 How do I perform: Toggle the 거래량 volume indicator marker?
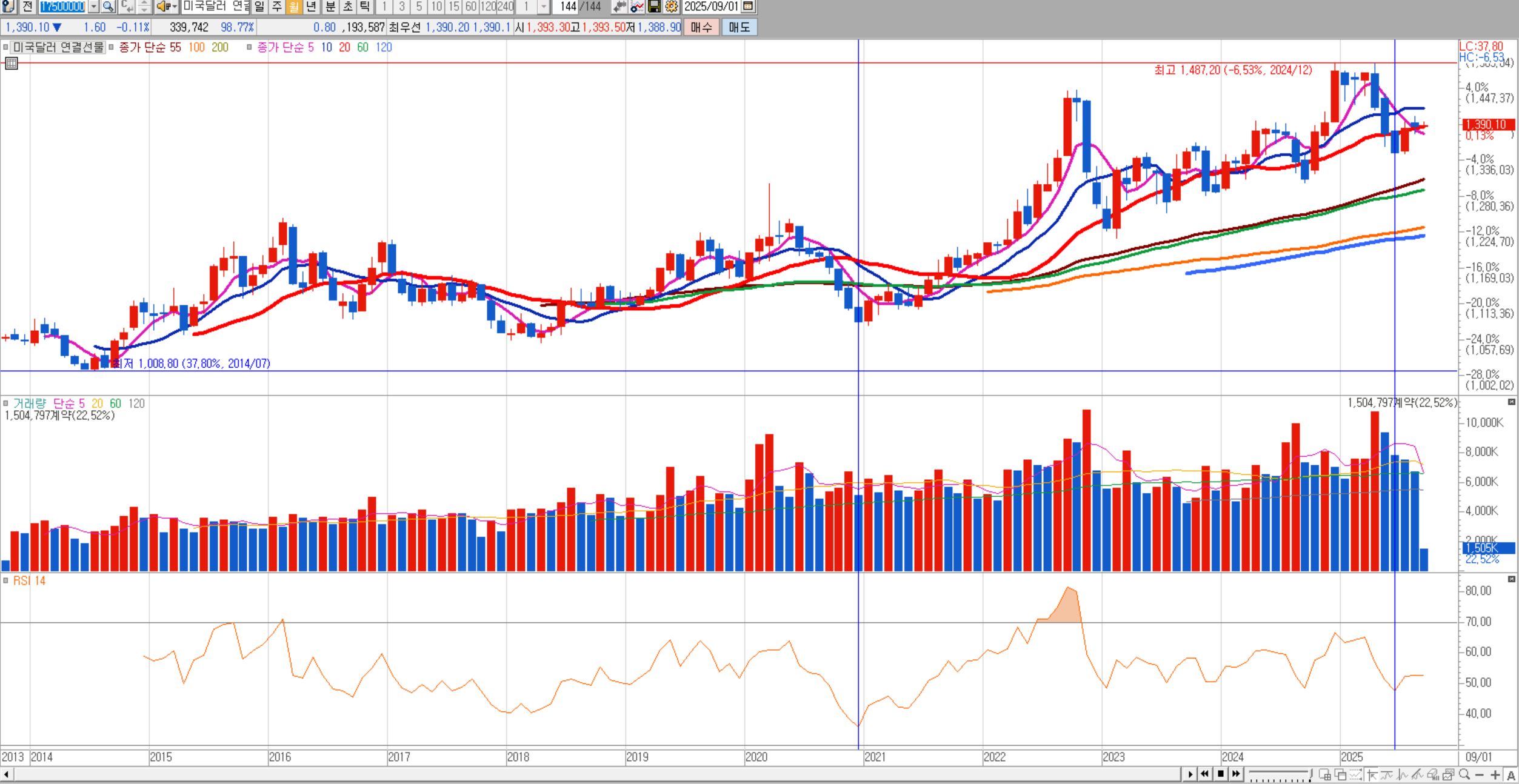click(5, 403)
